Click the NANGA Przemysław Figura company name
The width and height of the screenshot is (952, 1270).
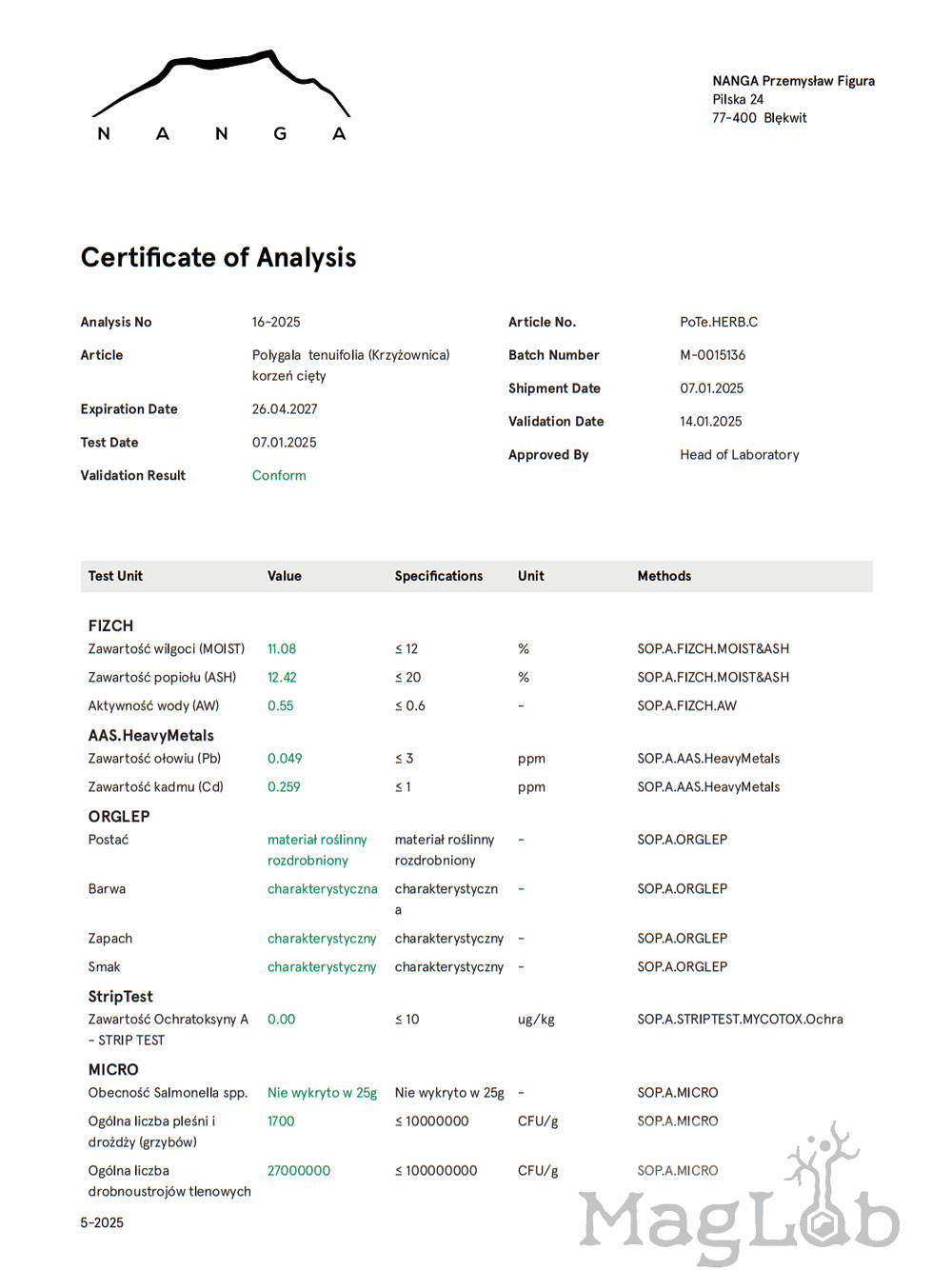(793, 81)
